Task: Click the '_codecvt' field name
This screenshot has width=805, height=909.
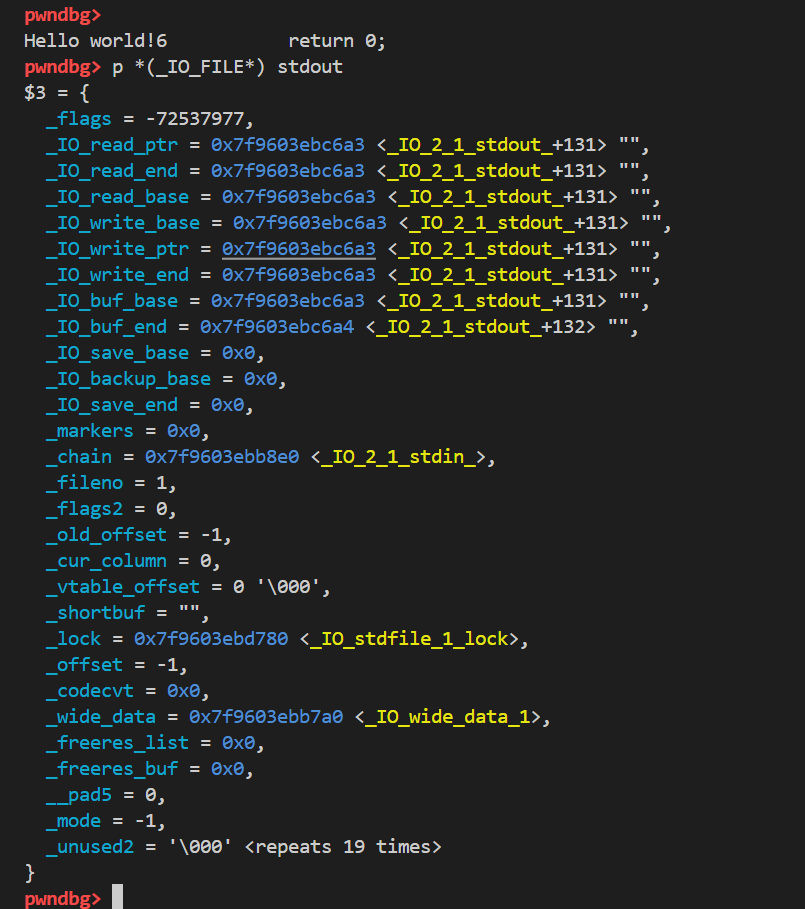Action: click(90, 690)
